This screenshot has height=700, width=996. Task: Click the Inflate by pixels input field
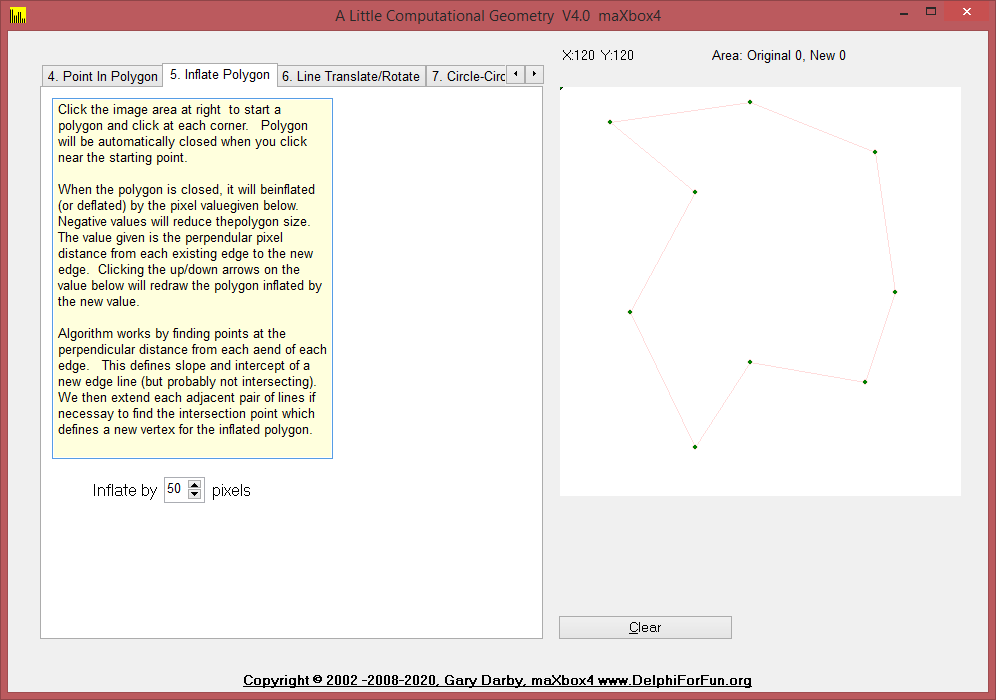(175, 490)
